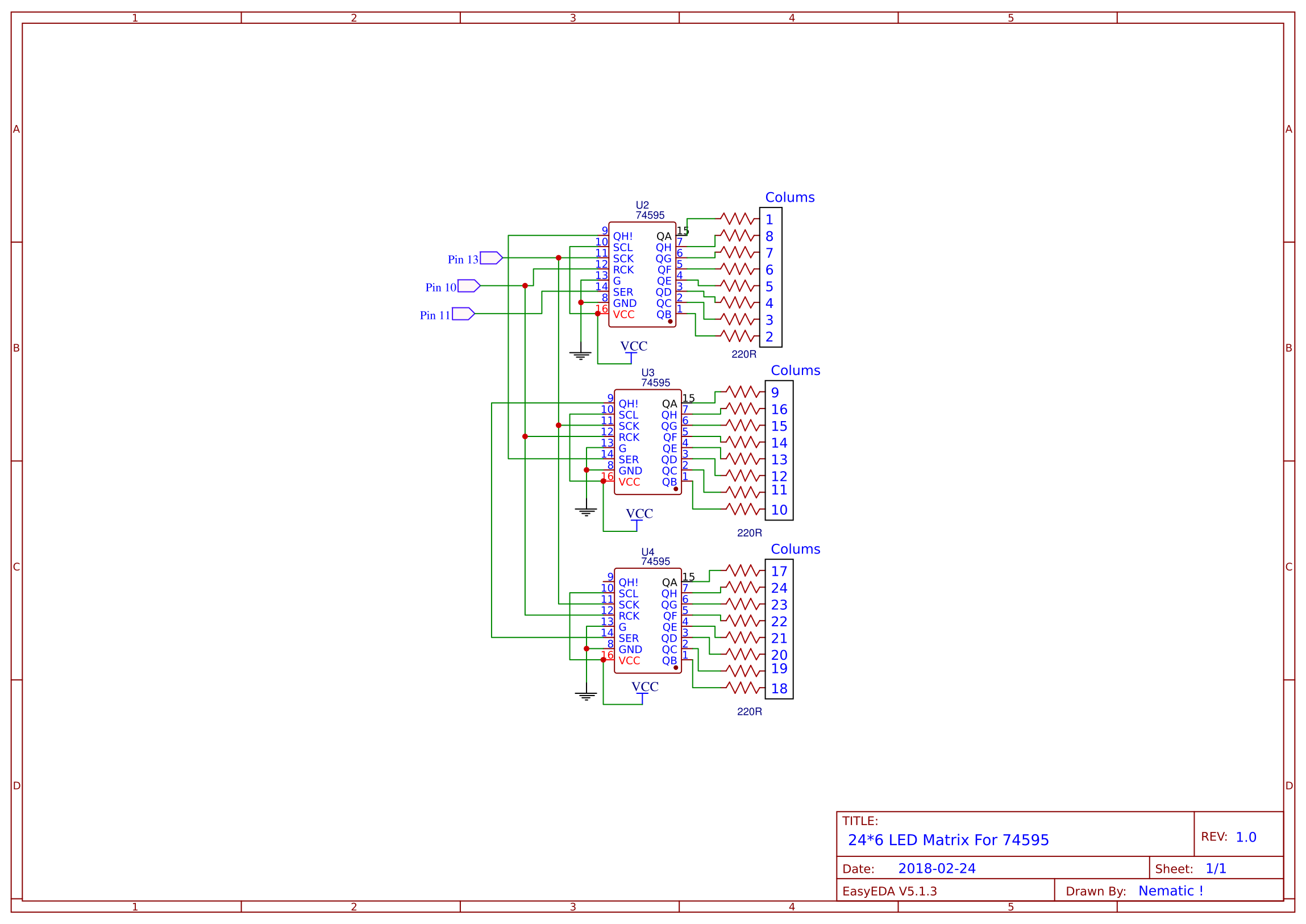Select the U4 74595 shift register symbol

(x=648, y=620)
